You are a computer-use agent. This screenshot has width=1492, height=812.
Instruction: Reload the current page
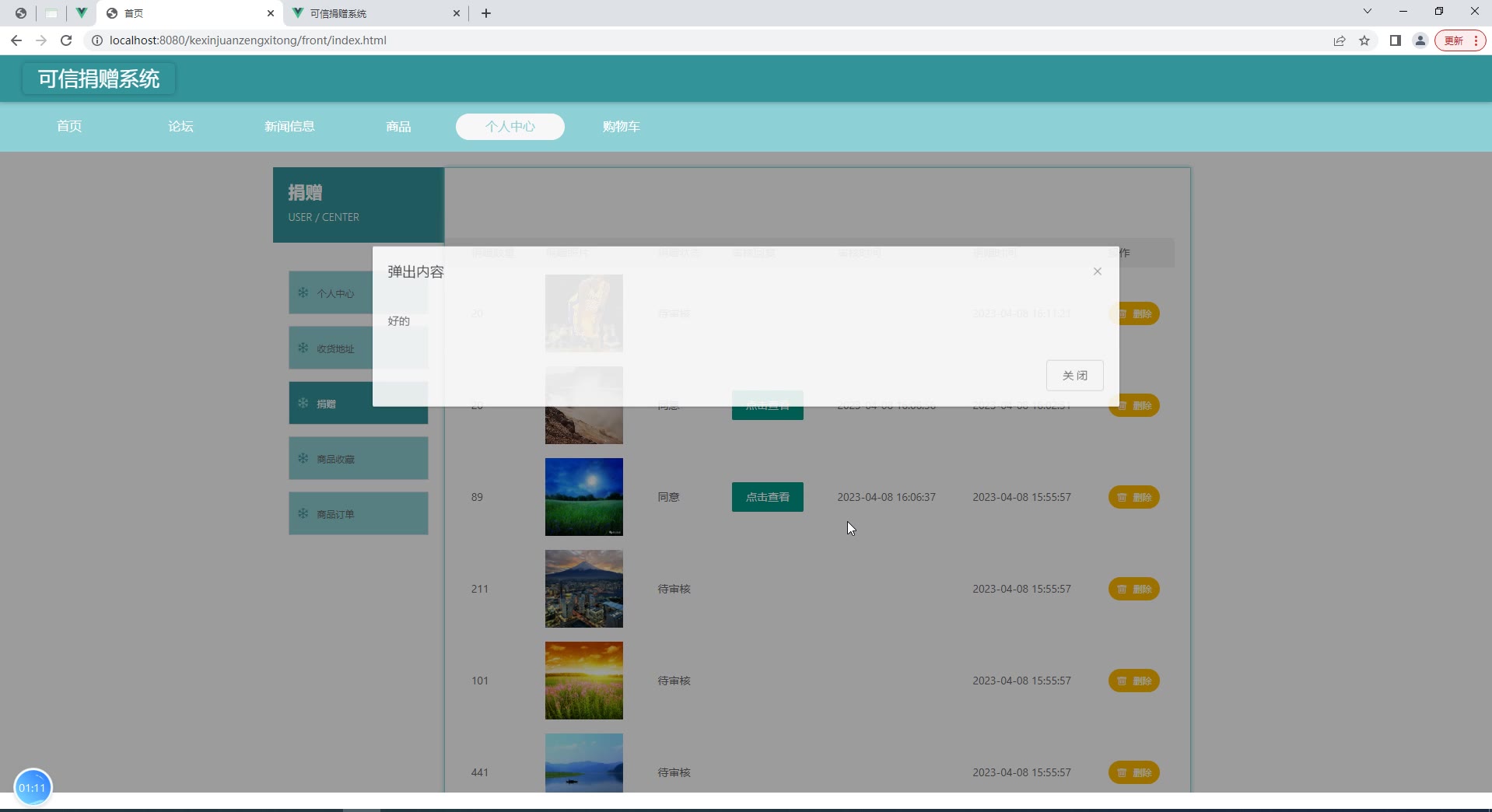pyautogui.click(x=66, y=40)
